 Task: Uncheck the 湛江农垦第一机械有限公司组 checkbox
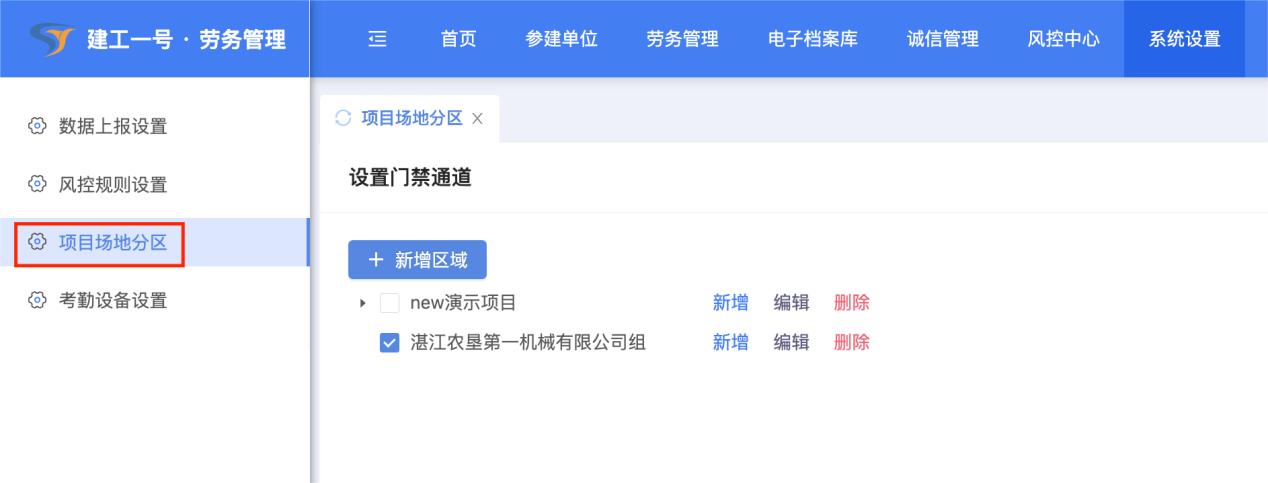(390, 343)
